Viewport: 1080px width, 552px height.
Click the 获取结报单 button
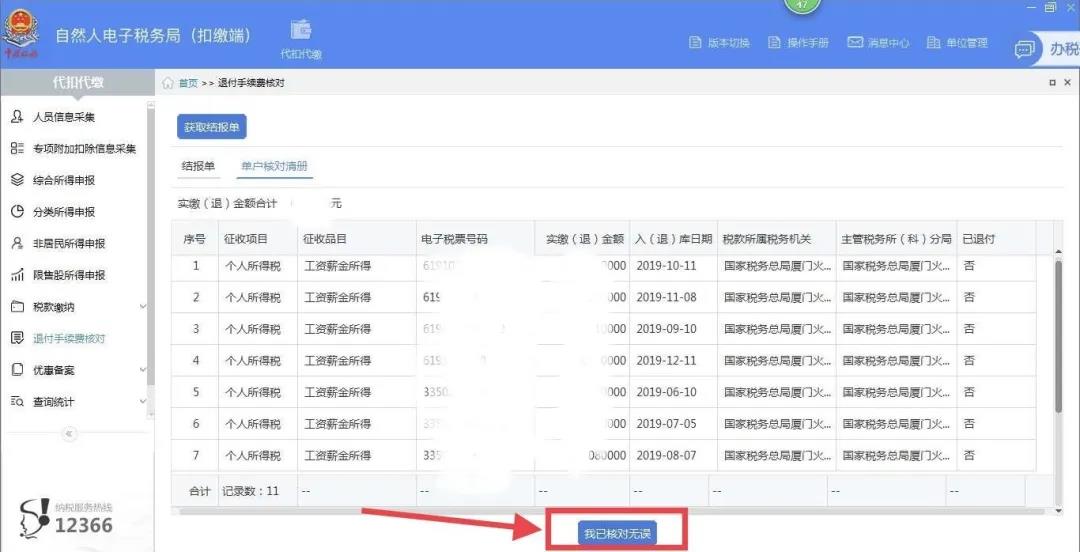212,127
